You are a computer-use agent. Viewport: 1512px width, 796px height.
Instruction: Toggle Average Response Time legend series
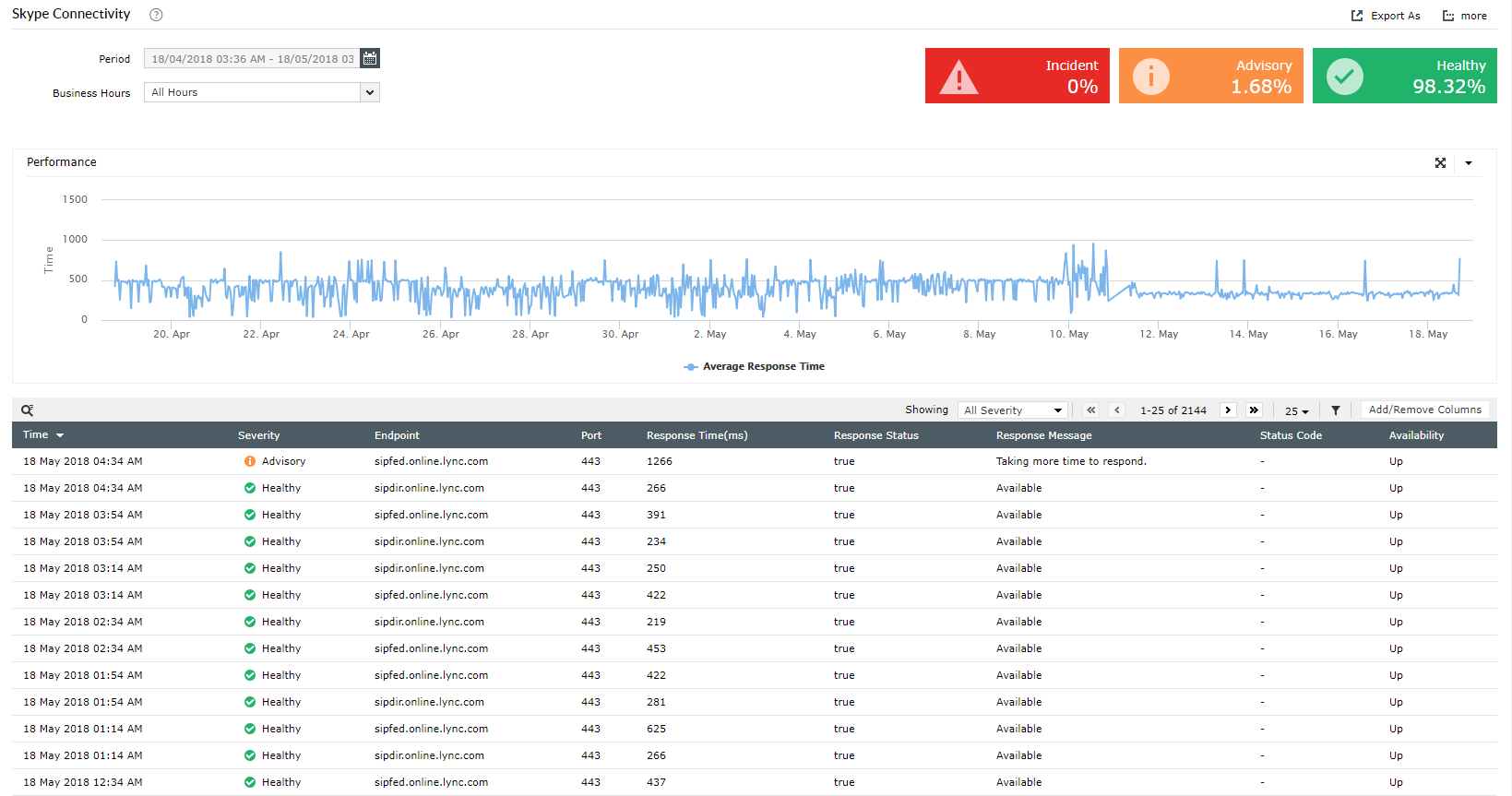(x=754, y=366)
